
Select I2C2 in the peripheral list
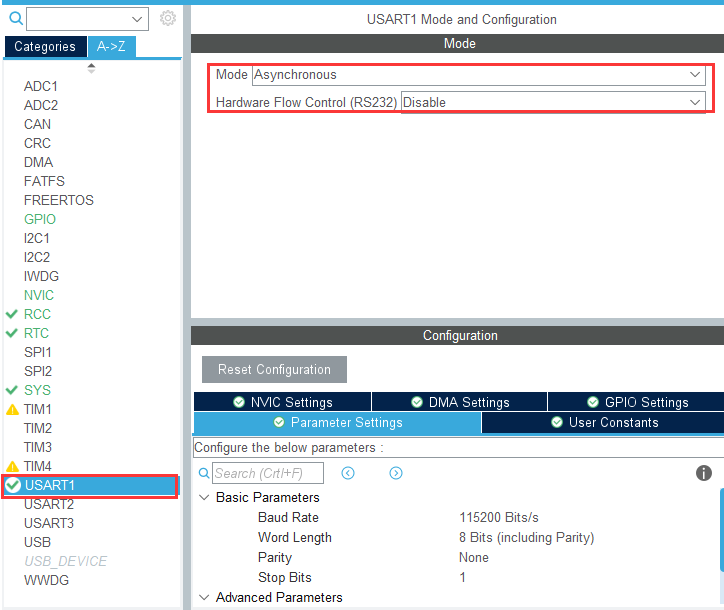click(36, 257)
